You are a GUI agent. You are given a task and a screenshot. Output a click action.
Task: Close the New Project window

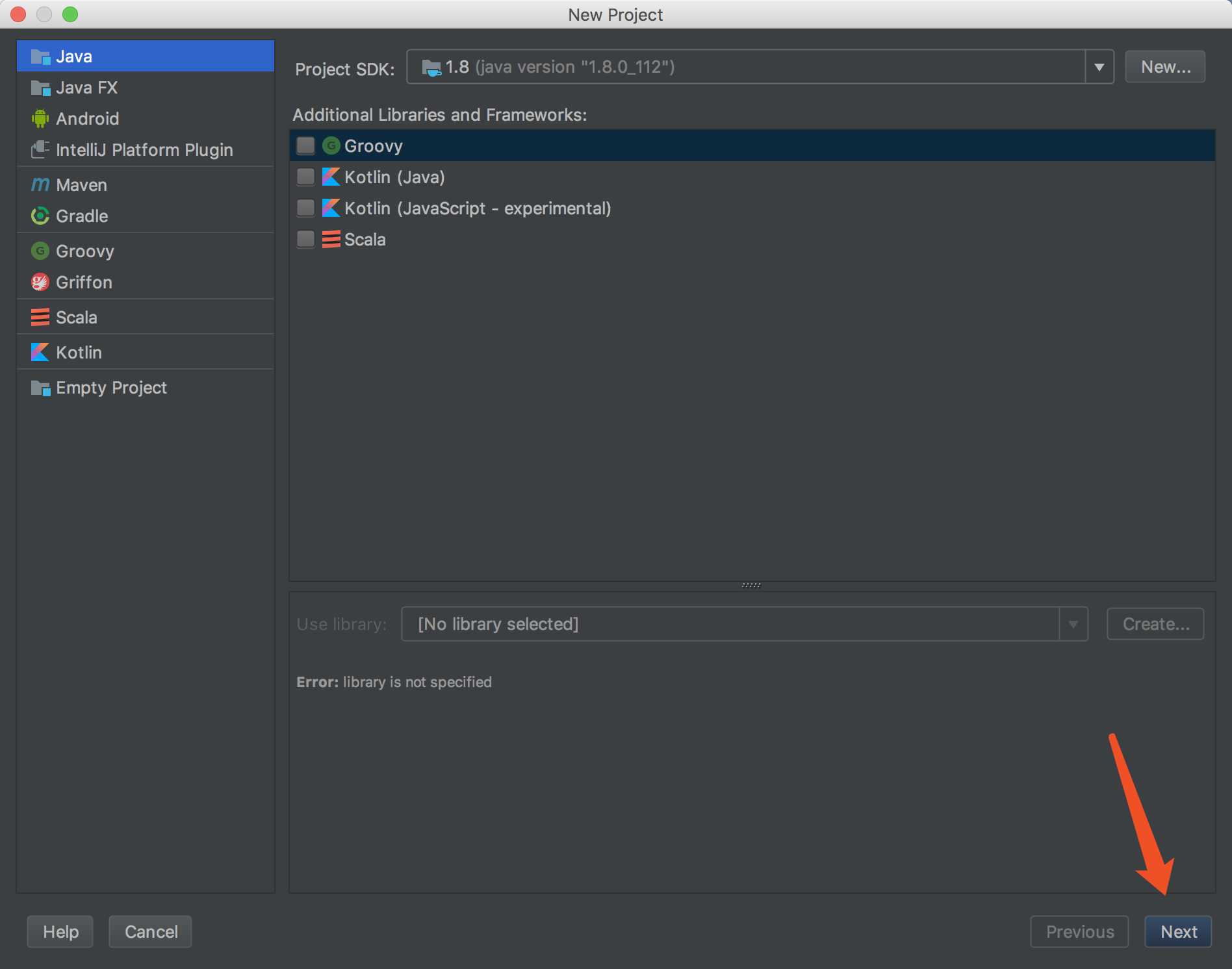18,14
